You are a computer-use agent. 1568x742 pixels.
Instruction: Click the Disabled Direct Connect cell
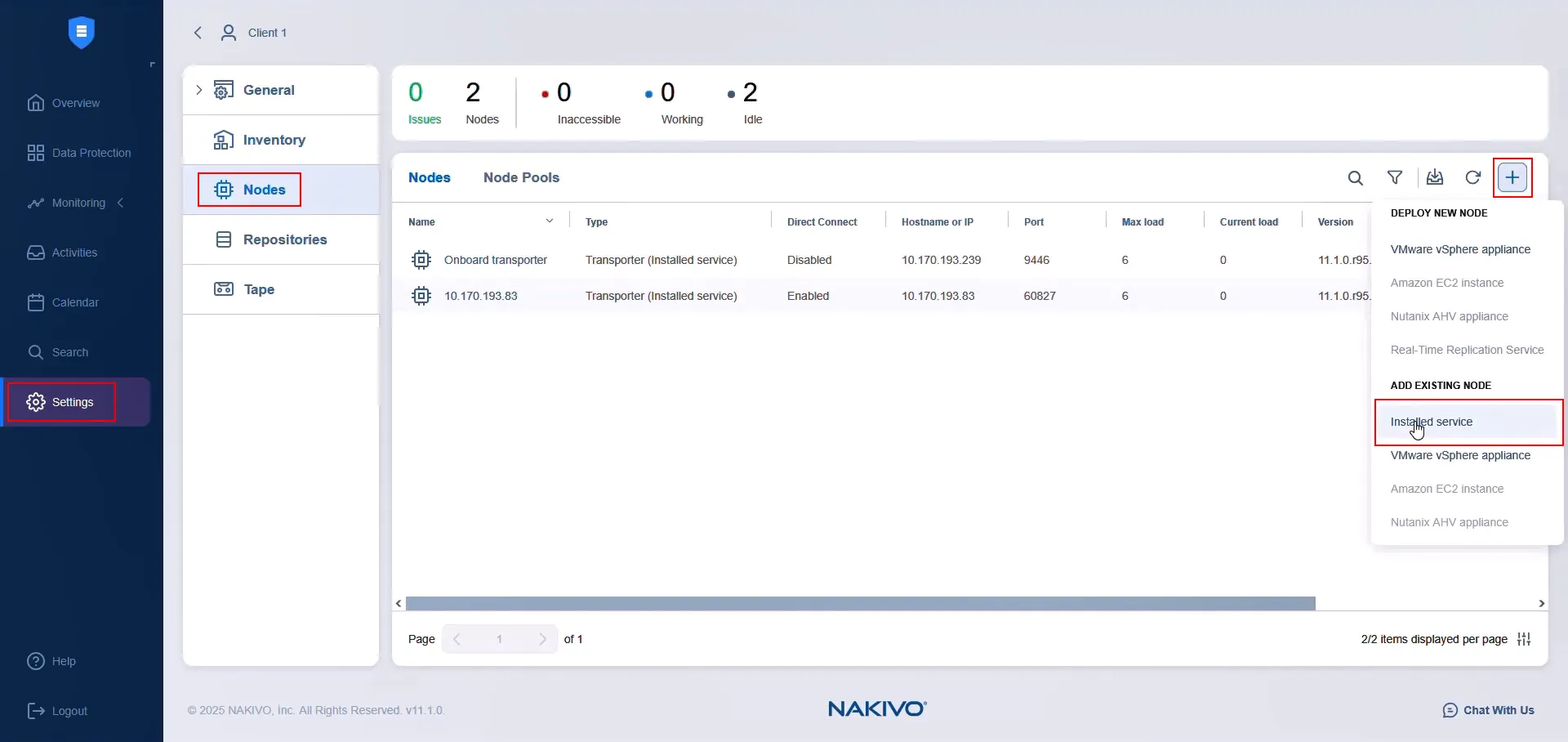(809, 260)
